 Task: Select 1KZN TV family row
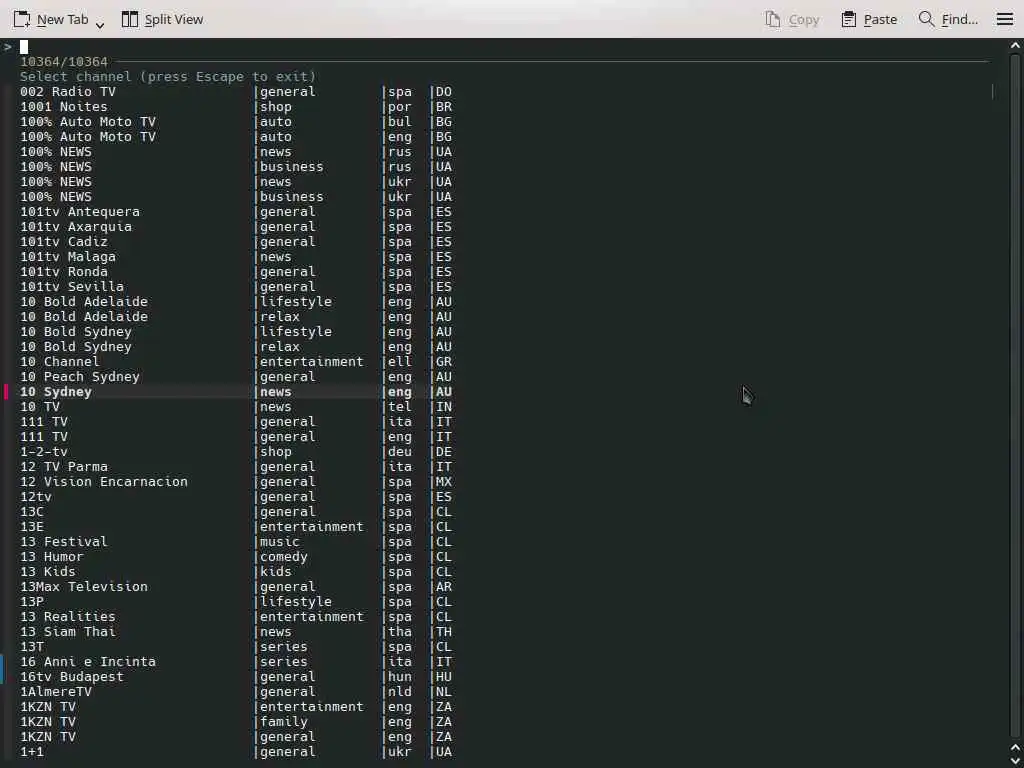pos(236,722)
